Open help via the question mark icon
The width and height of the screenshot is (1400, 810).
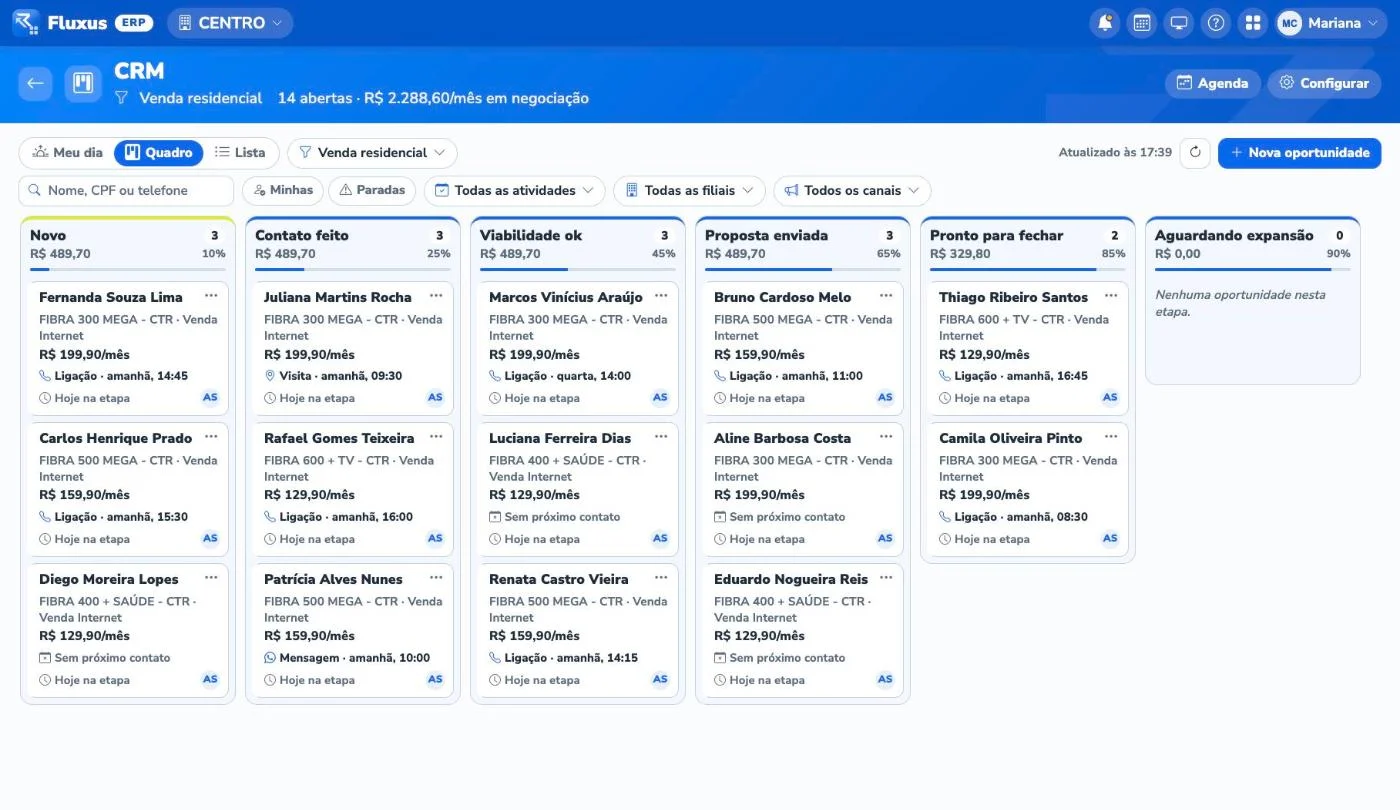[x=1216, y=23]
